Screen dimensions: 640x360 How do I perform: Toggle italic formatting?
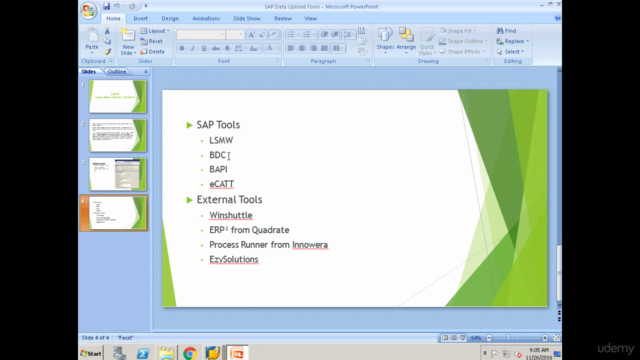point(193,48)
